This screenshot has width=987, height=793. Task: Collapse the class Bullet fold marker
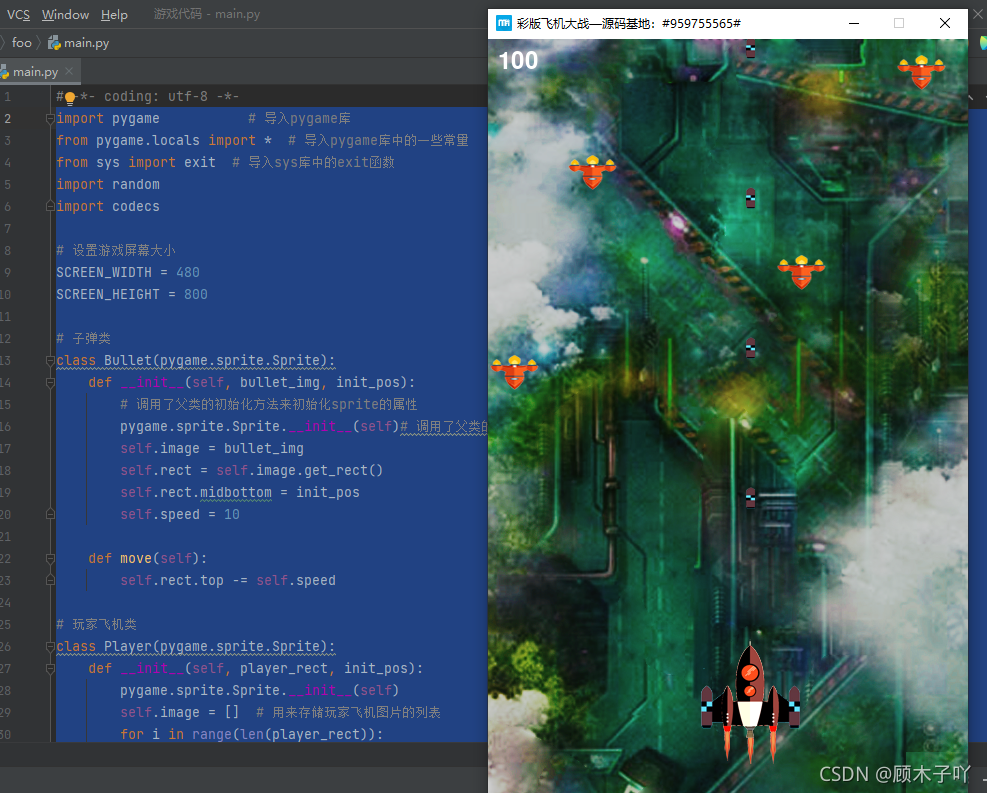50,361
